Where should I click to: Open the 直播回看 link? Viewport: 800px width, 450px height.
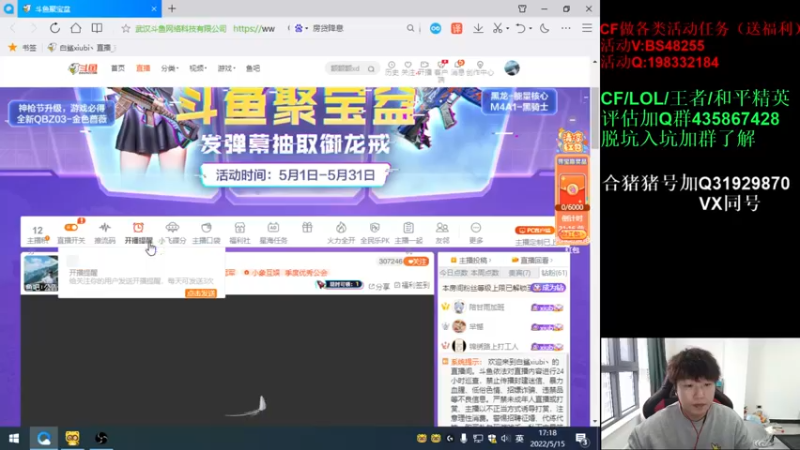(x=532, y=260)
